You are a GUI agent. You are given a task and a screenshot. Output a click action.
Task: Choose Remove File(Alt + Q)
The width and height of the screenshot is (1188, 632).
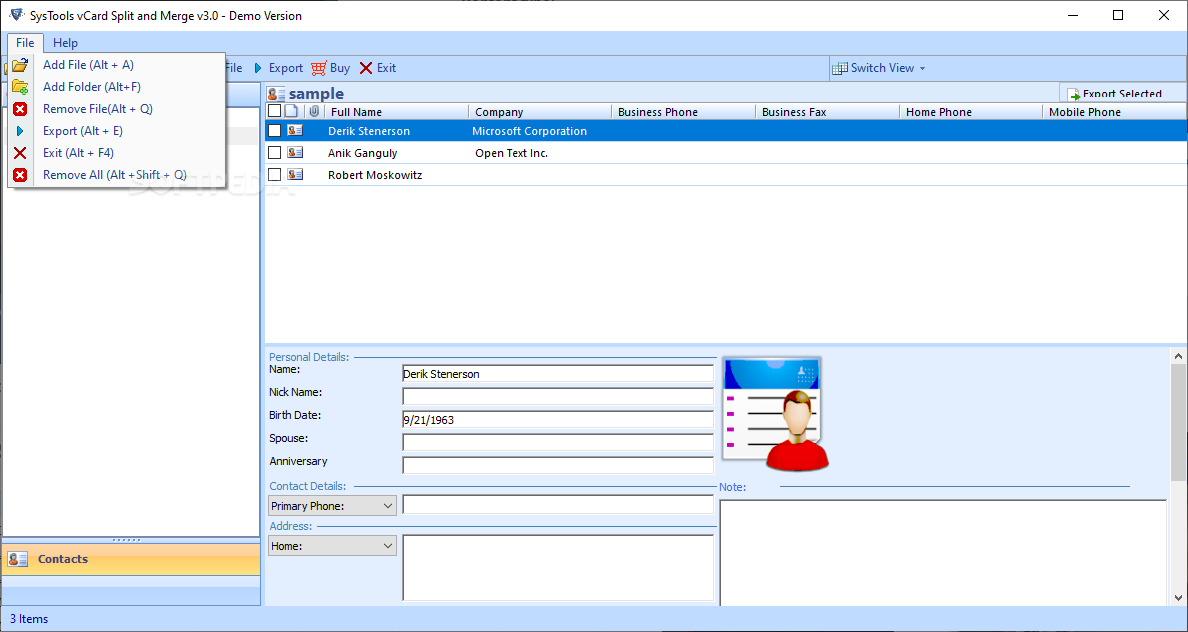click(117, 109)
